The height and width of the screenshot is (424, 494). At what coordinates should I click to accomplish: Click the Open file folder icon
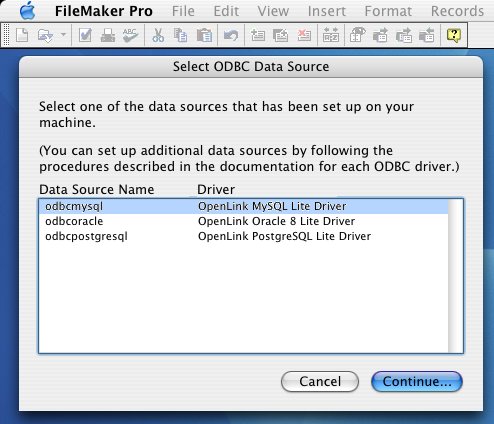45,35
